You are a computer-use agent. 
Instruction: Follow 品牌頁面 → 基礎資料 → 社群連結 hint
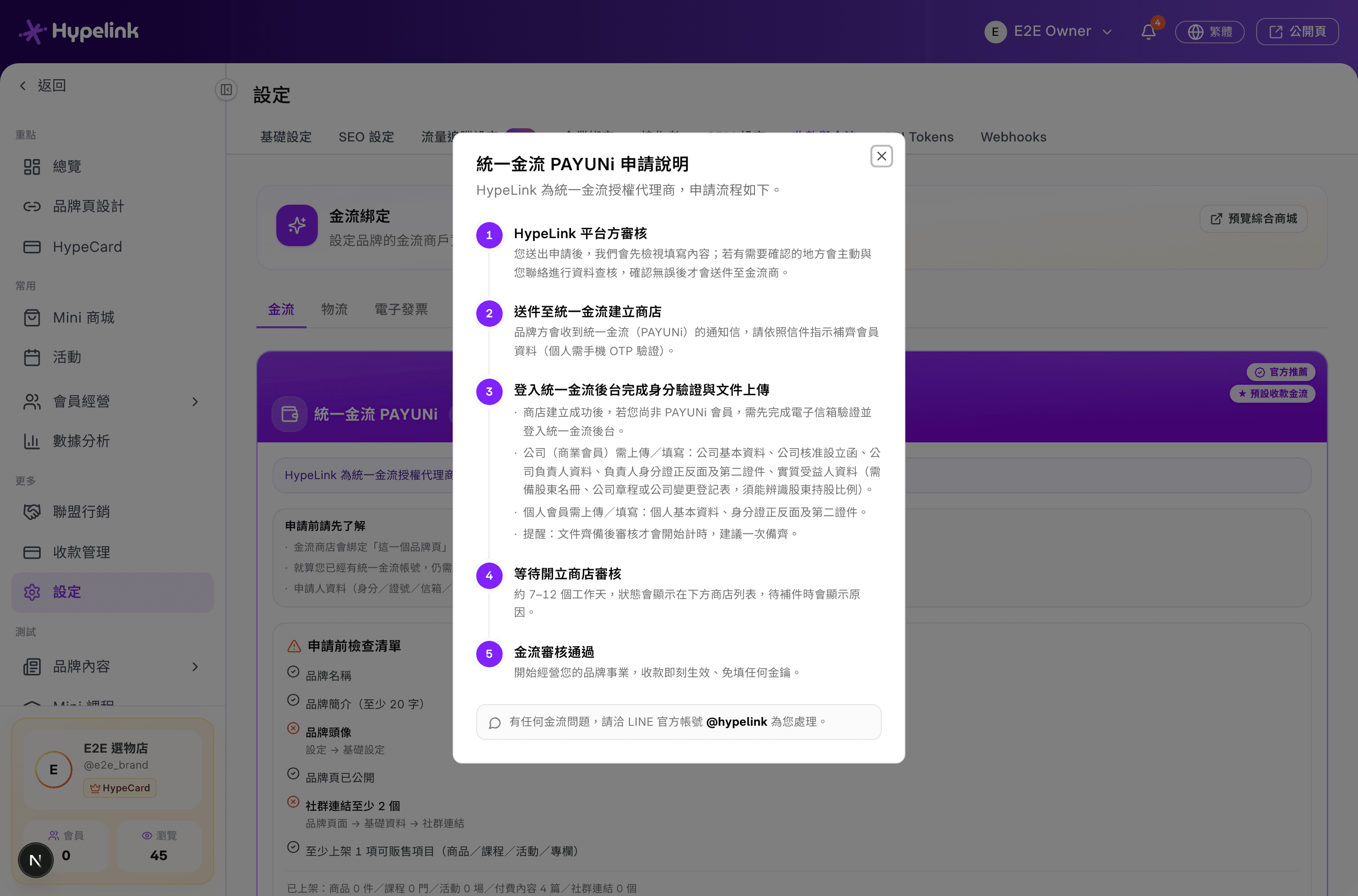tap(384, 823)
